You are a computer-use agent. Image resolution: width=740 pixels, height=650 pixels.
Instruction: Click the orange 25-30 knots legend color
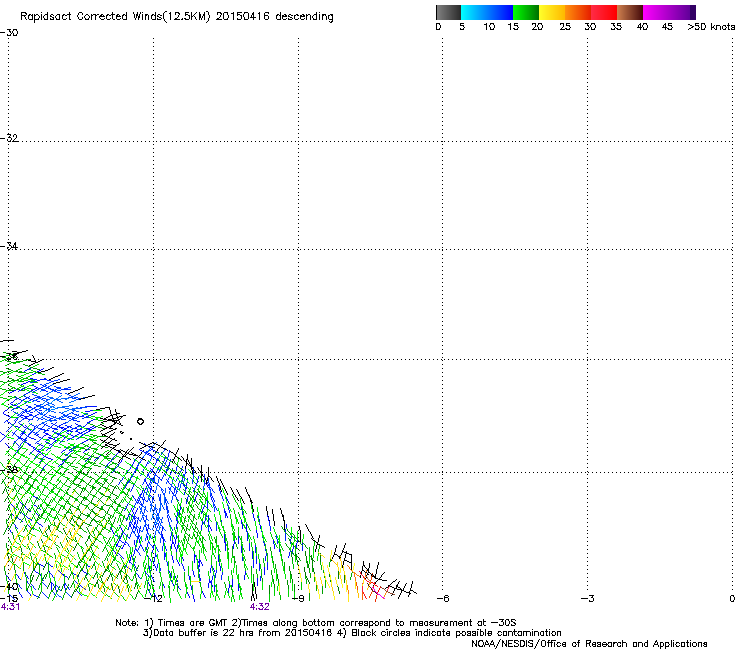578,12
